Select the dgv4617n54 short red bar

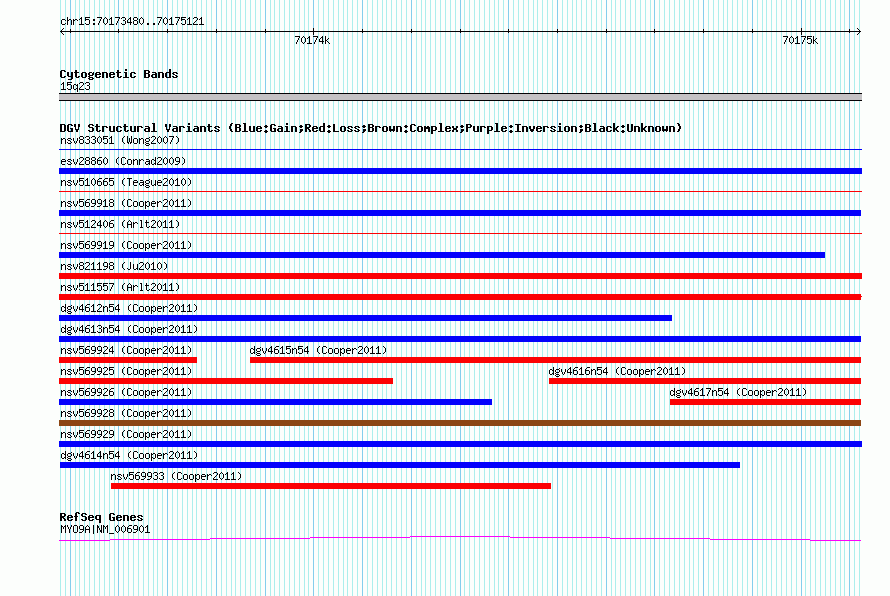(x=765, y=402)
